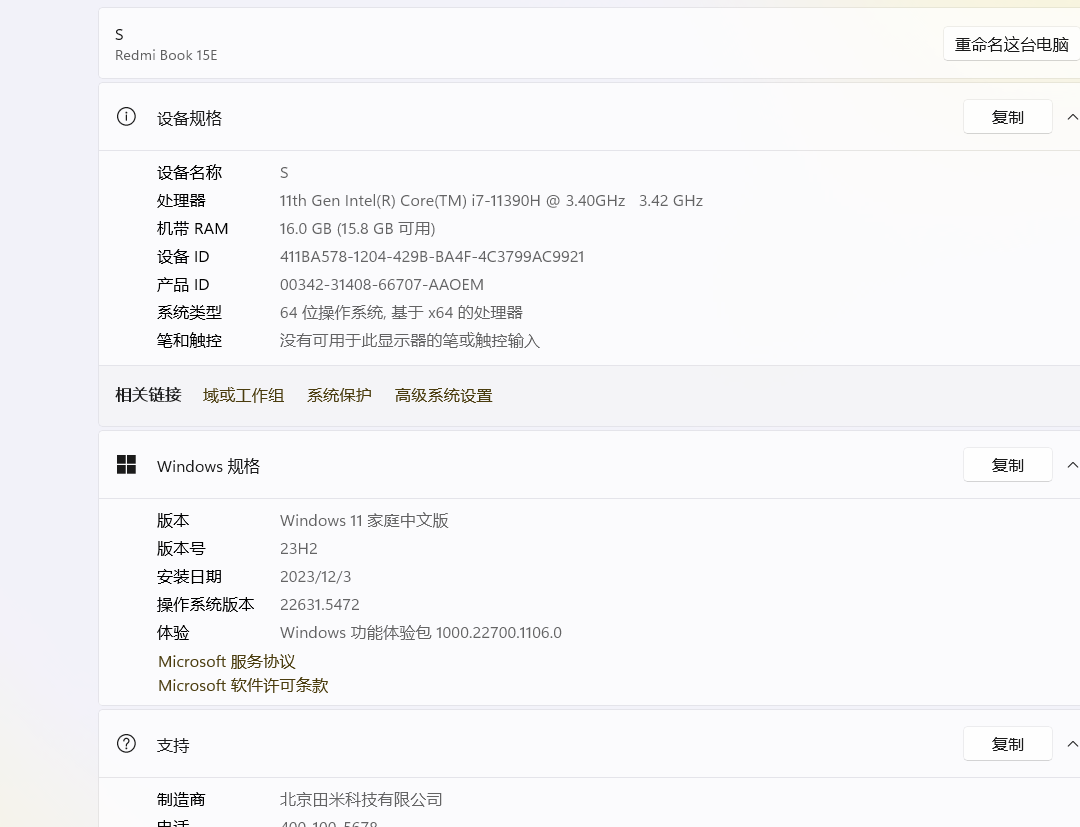Image resolution: width=1080 pixels, height=827 pixels.
Task: Click the 系统类型 label
Action: coord(189,313)
